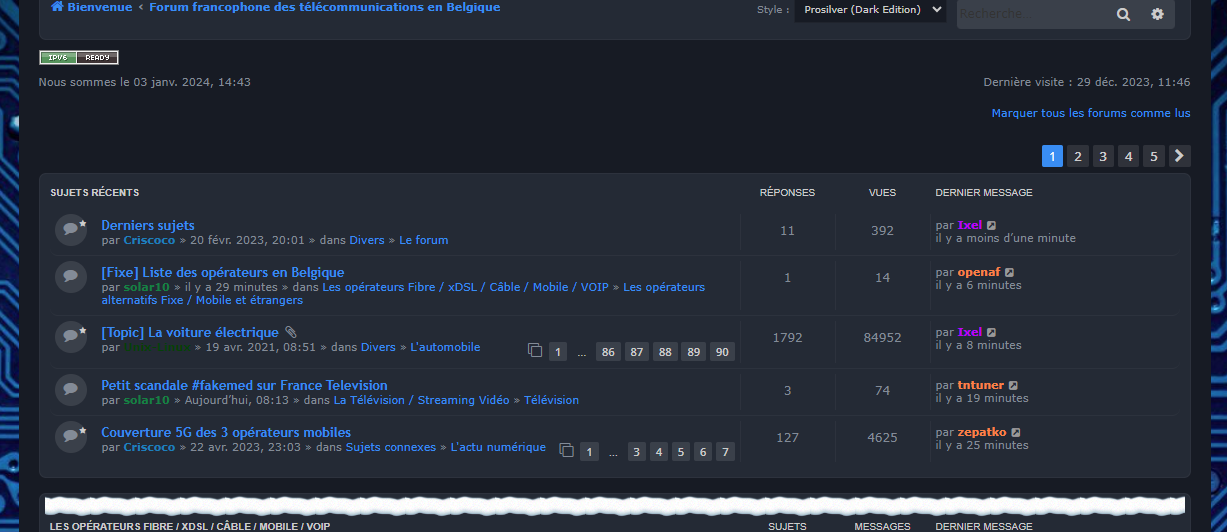Viewport: 1227px width, 532px height.
Task: Open page 3 of Couverture 5G topic
Action: [x=637, y=451]
